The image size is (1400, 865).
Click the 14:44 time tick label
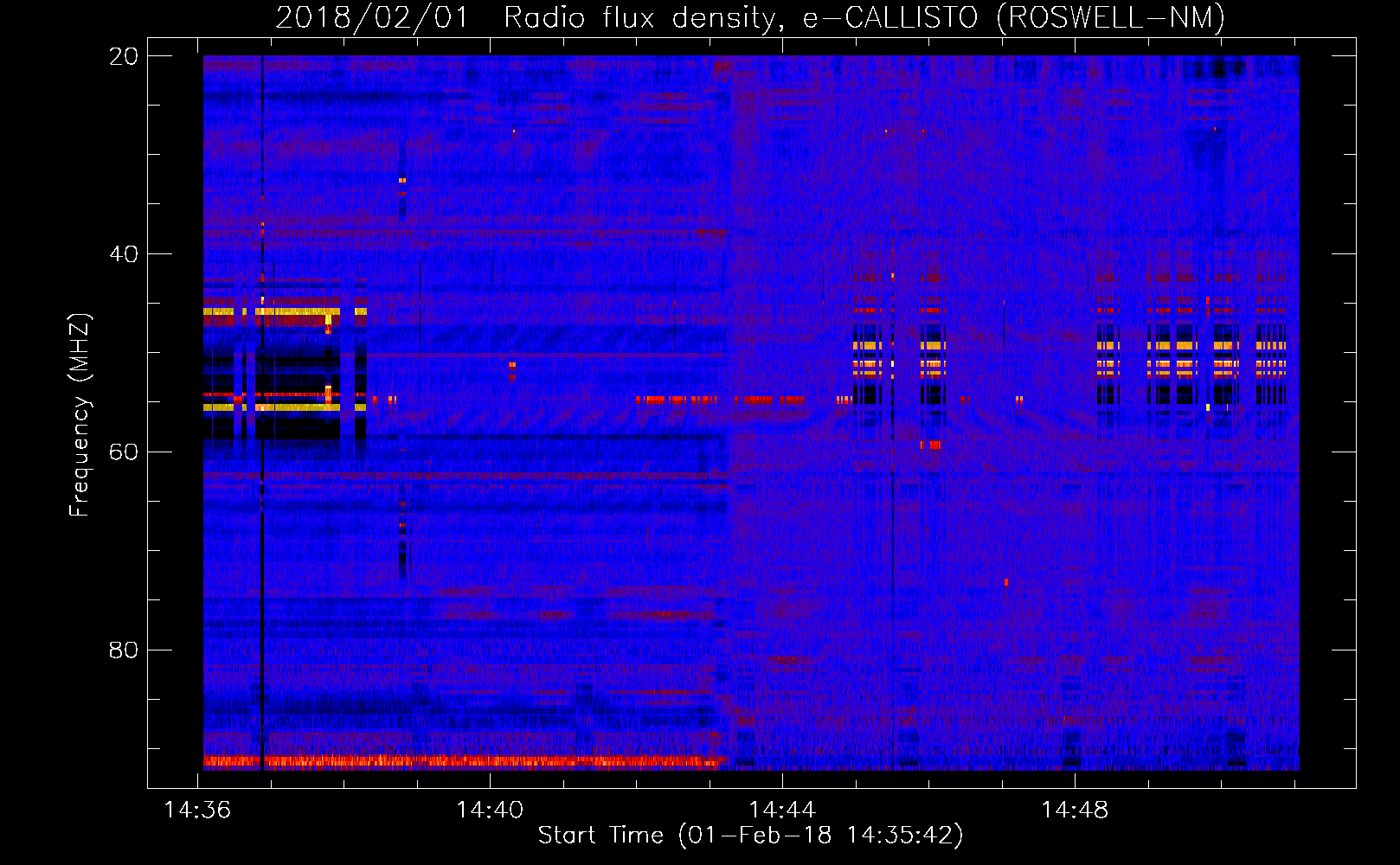pyautogui.click(x=782, y=811)
